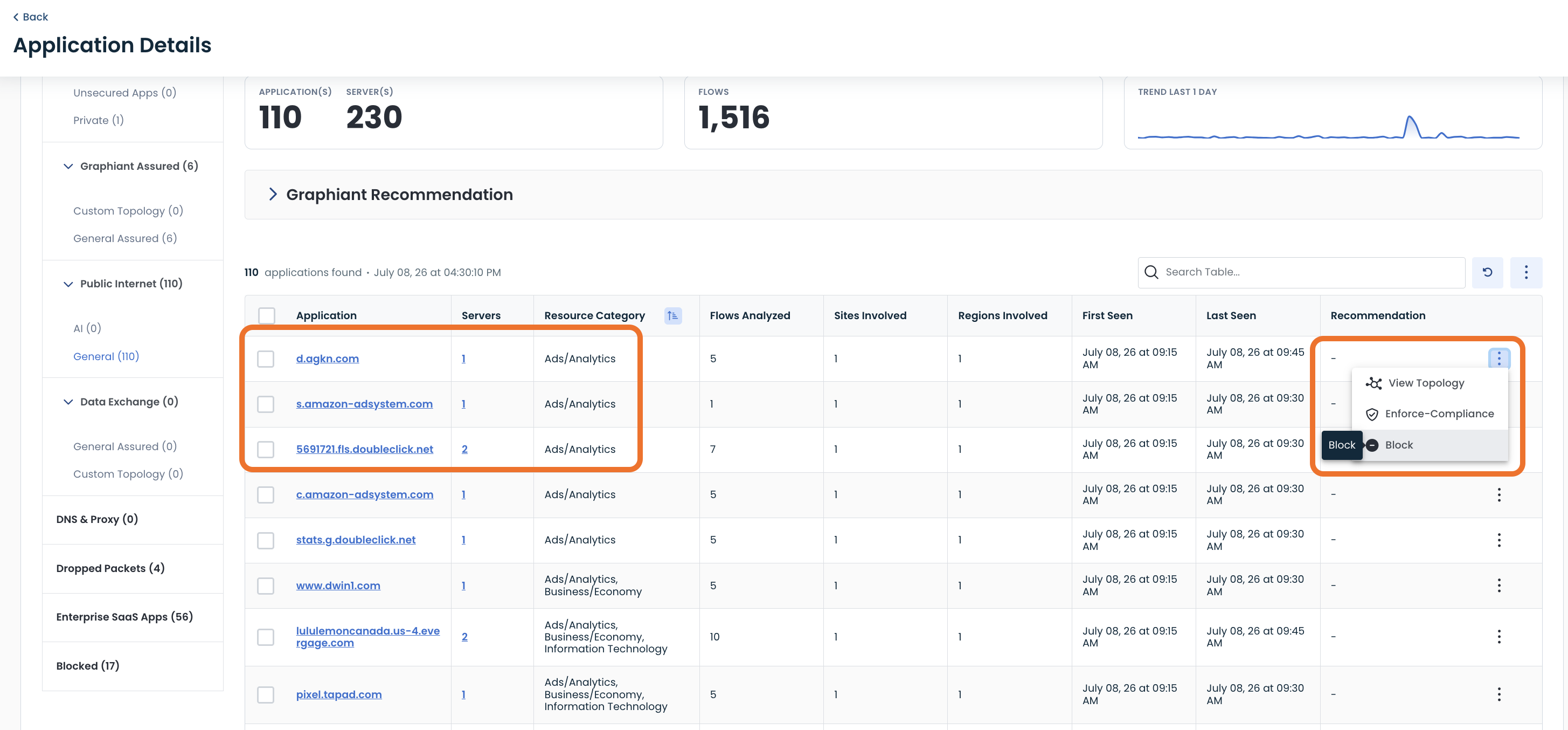Viewport: 1568px width, 730px height.
Task: Click the Trend Last 1 Day chart
Action: click(1329, 127)
